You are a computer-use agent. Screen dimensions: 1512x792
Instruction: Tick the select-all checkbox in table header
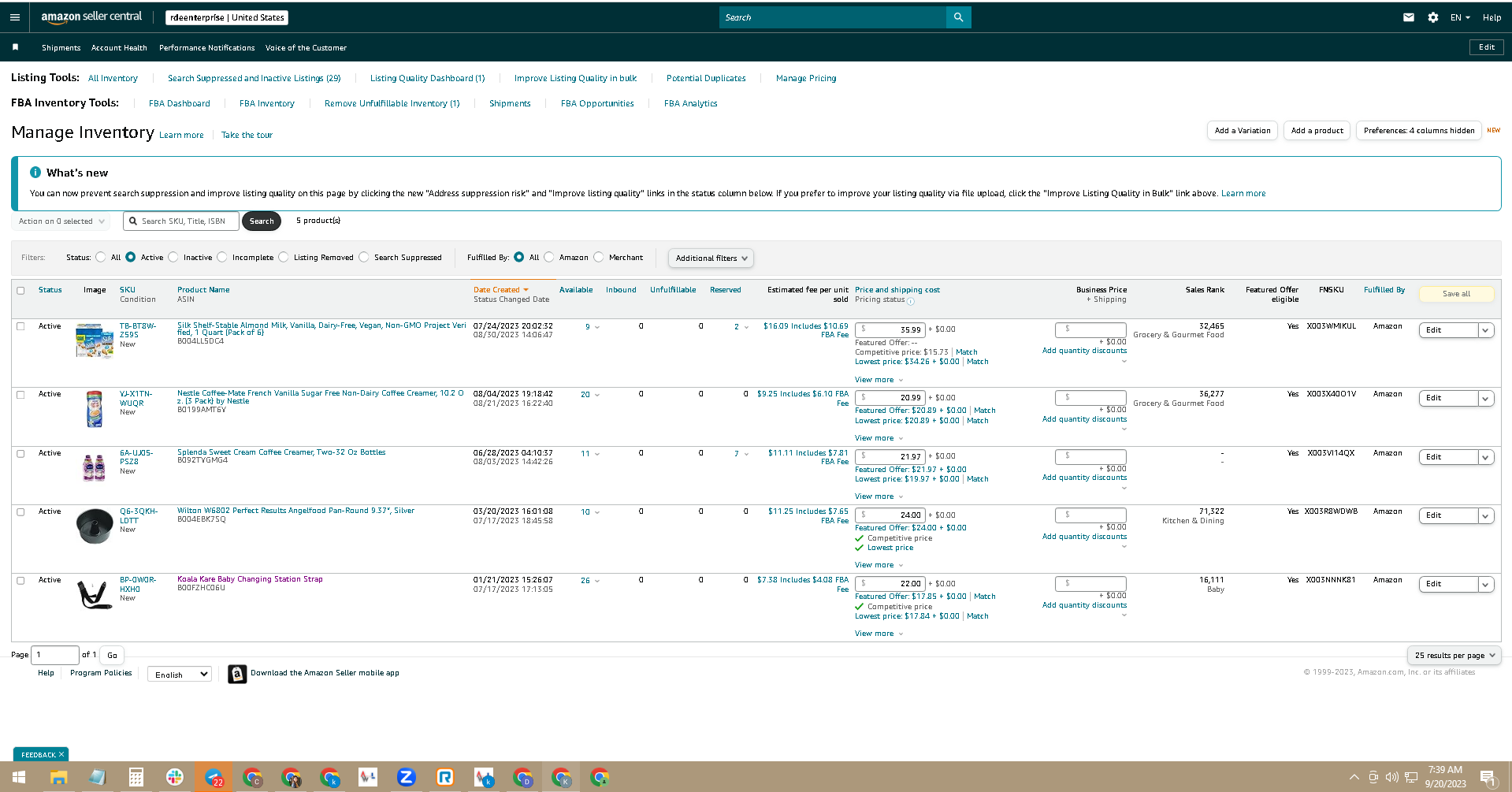tap(20, 291)
